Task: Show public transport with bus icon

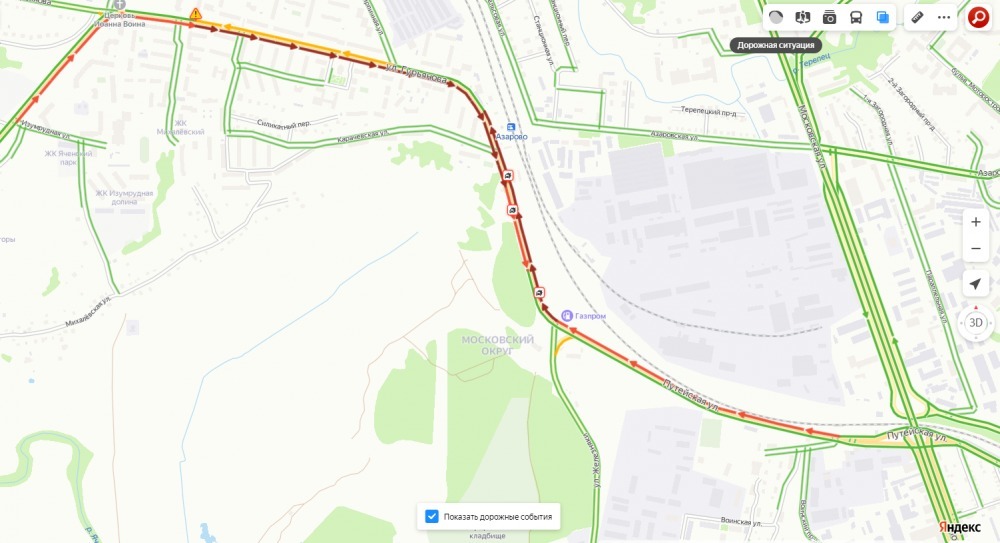Action: 856,17
